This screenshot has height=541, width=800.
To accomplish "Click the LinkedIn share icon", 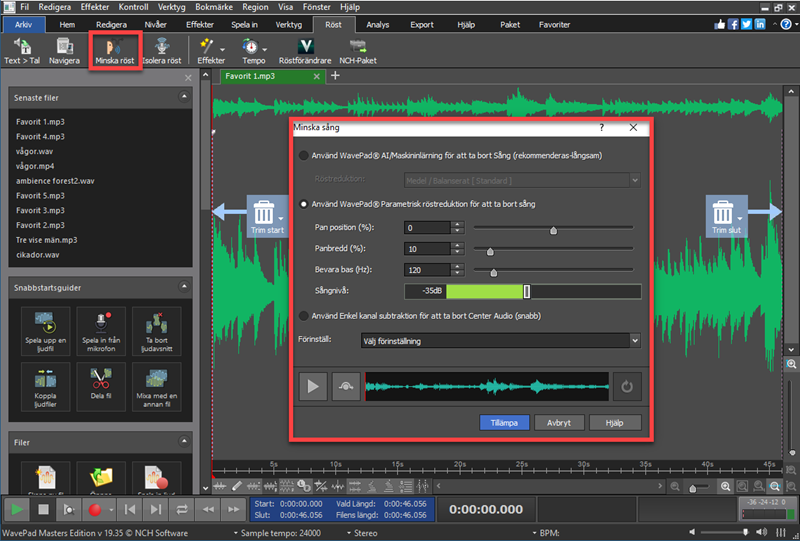I will click(x=760, y=24).
